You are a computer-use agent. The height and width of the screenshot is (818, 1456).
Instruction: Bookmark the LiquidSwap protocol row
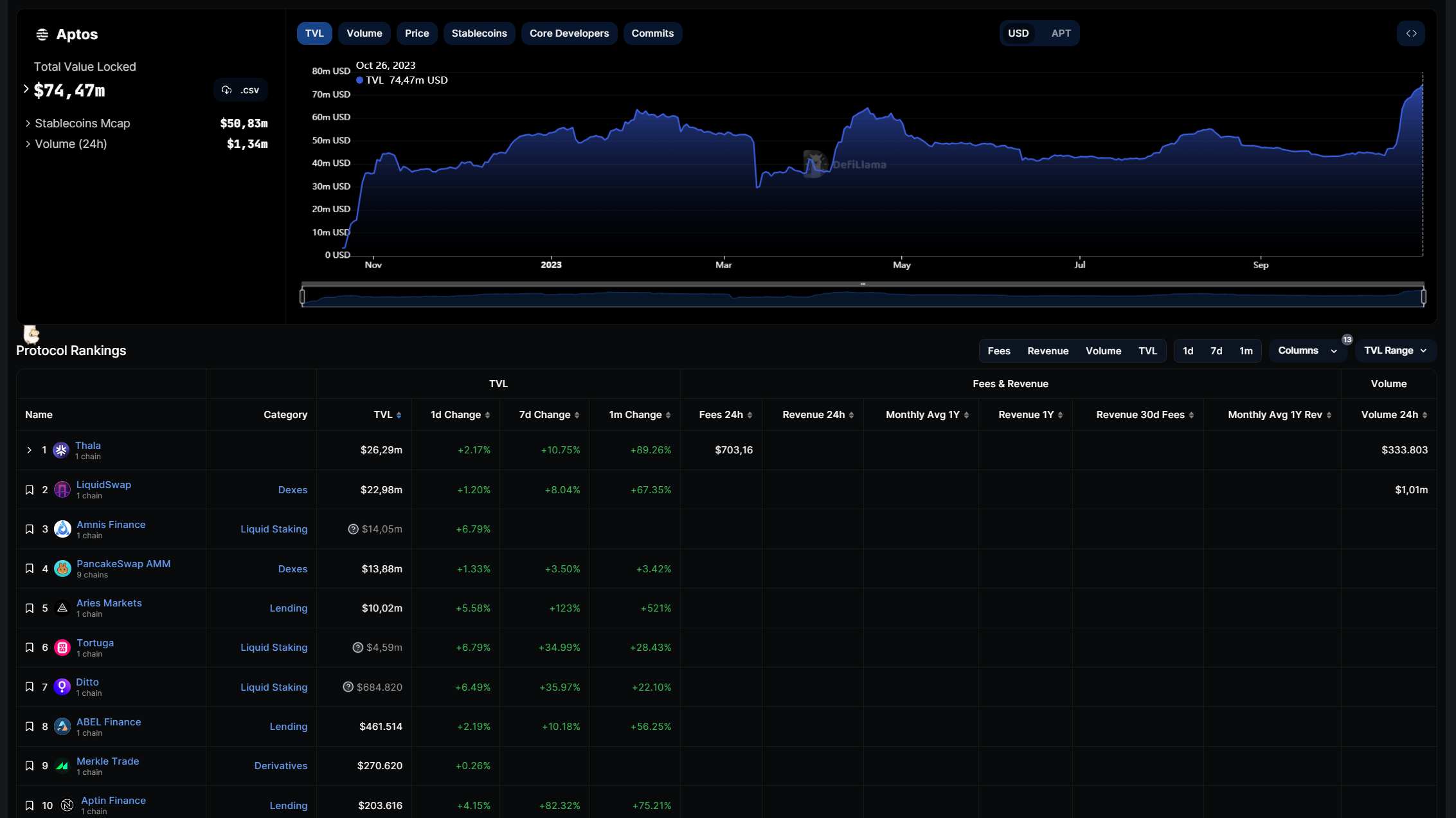[x=30, y=490]
